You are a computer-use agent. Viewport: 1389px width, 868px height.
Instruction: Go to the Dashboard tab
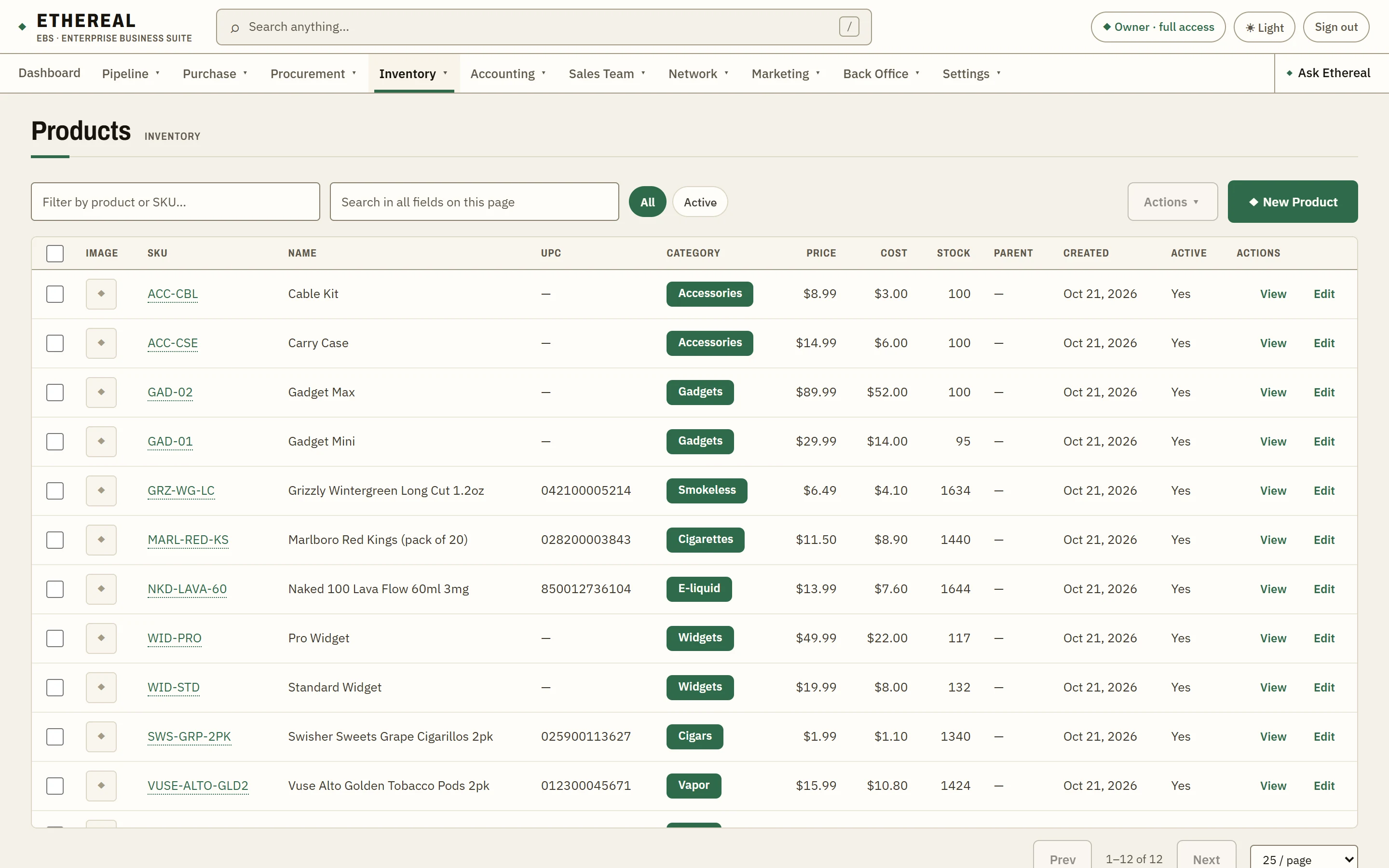(x=49, y=73)
